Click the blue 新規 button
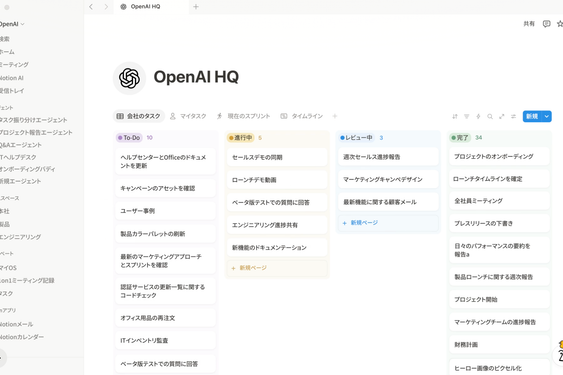 pyautogui.click(x=532, y=116)
